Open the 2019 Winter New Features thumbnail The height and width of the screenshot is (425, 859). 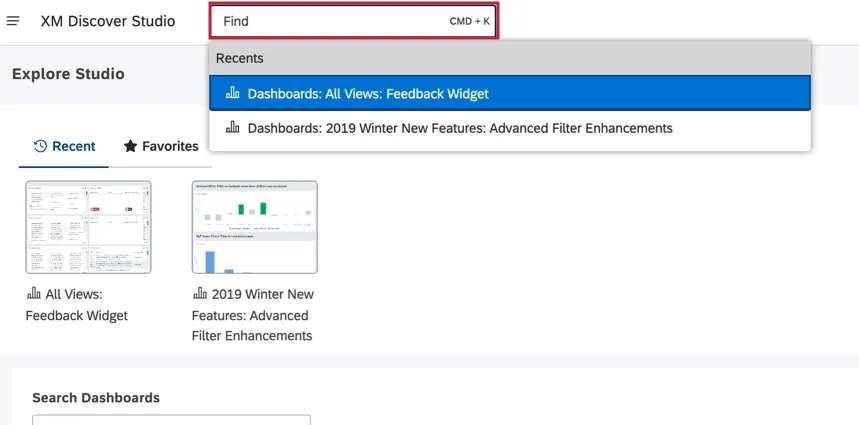point(254,227)
